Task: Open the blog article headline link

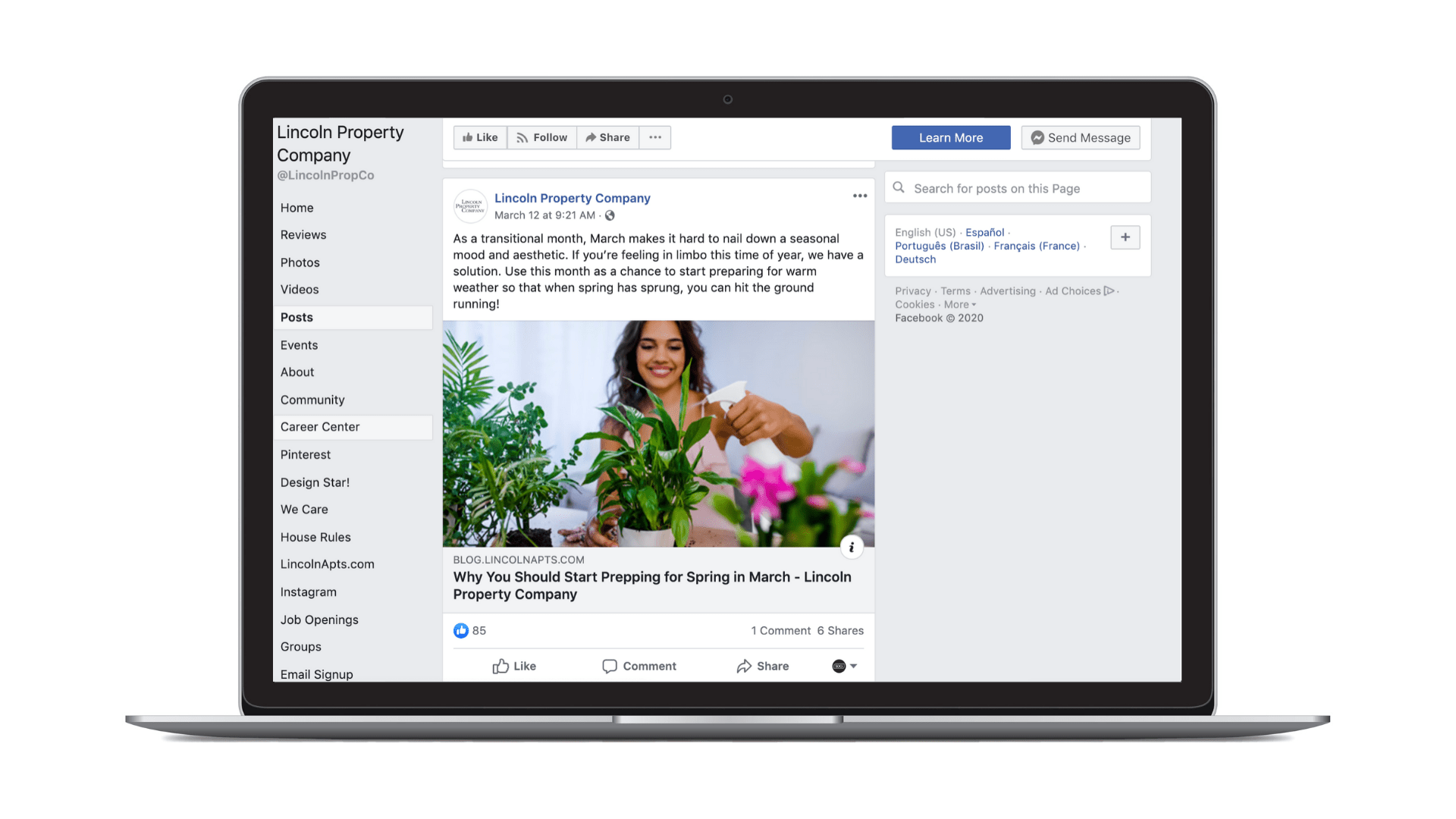Action: (x=651, y=585)
